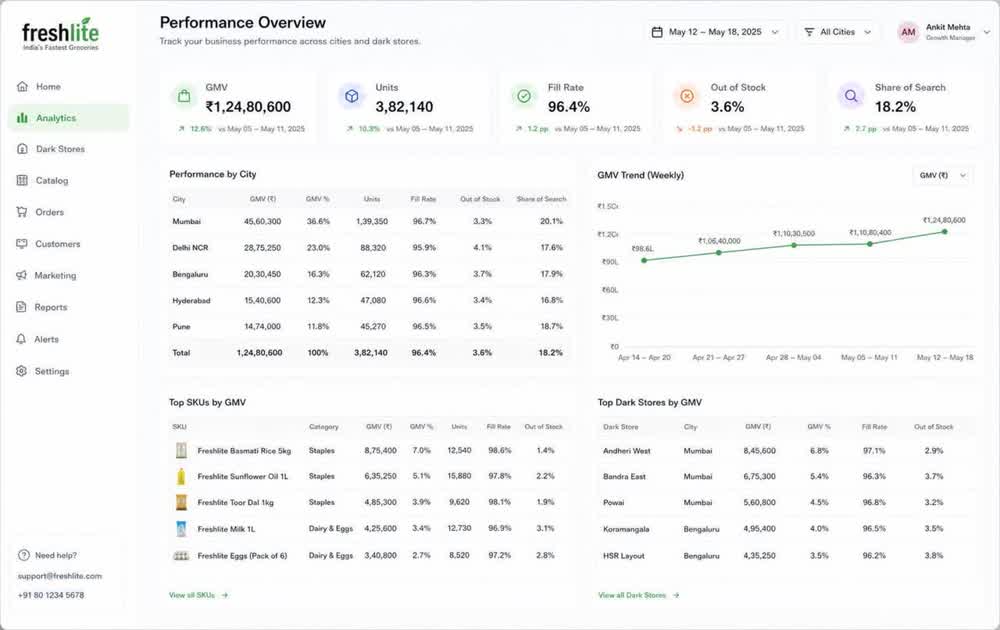Viewport: 1000px width, 630px height.
Task: Follow the View all SKUs link
Action: tap(198, 595)
